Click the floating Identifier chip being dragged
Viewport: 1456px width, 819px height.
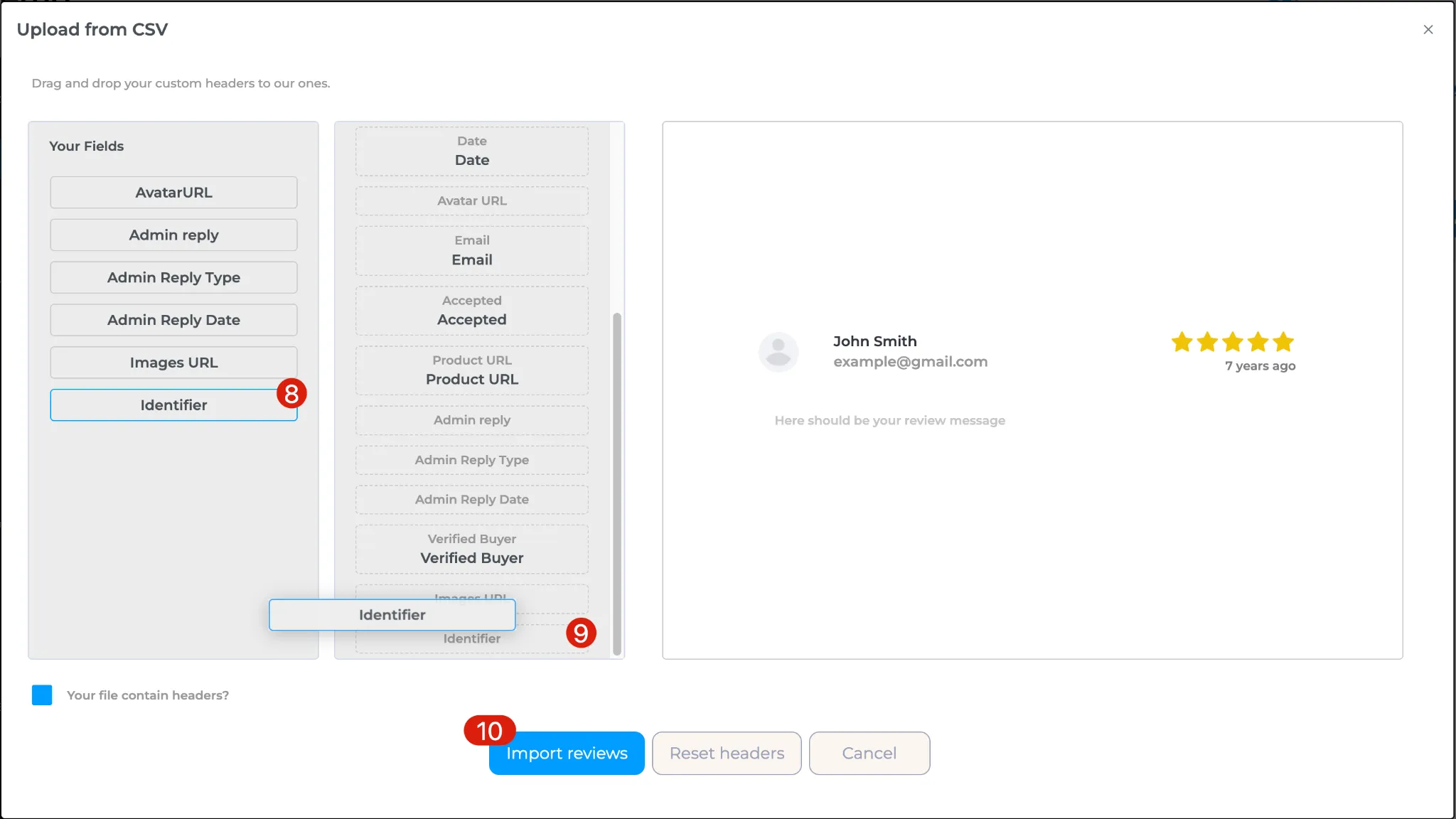[x=392, y=614]
